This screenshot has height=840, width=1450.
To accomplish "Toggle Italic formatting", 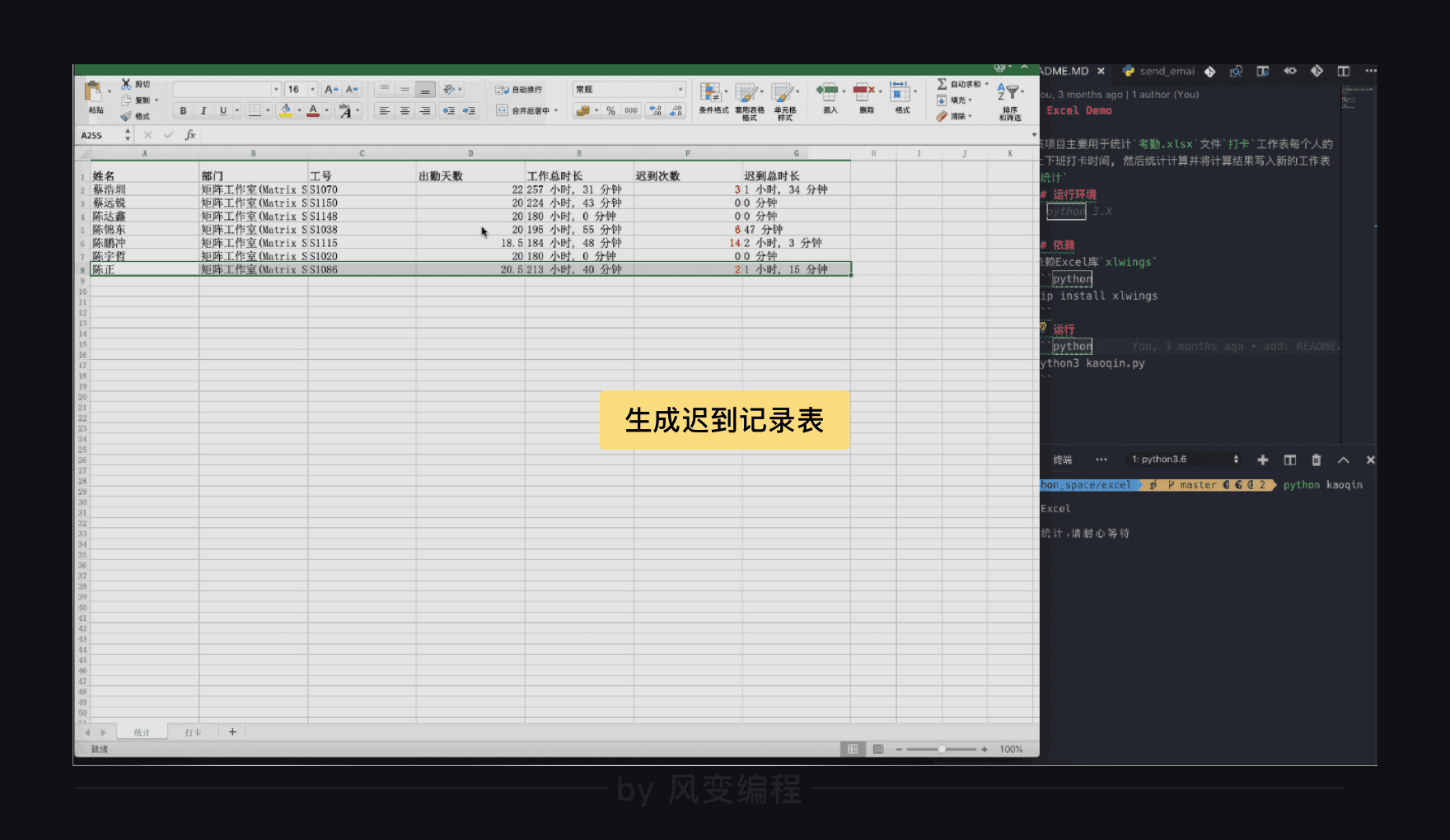I will [203, 111].
